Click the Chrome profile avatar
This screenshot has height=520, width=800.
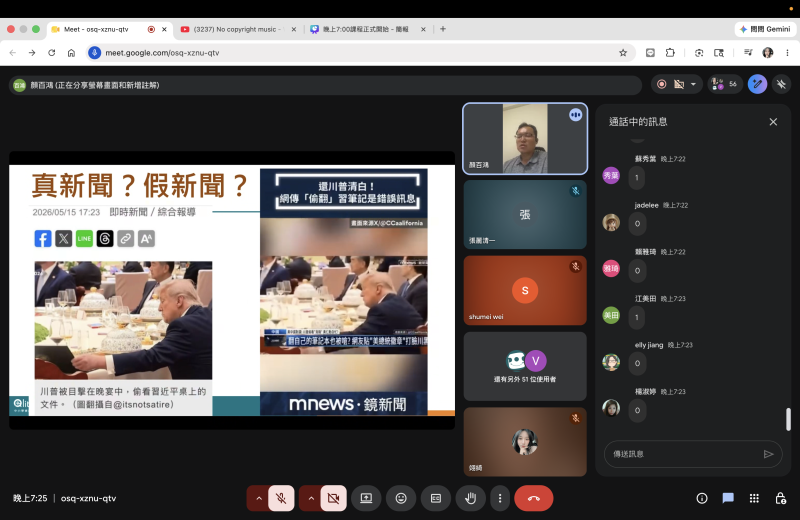[x=767, y=53]
